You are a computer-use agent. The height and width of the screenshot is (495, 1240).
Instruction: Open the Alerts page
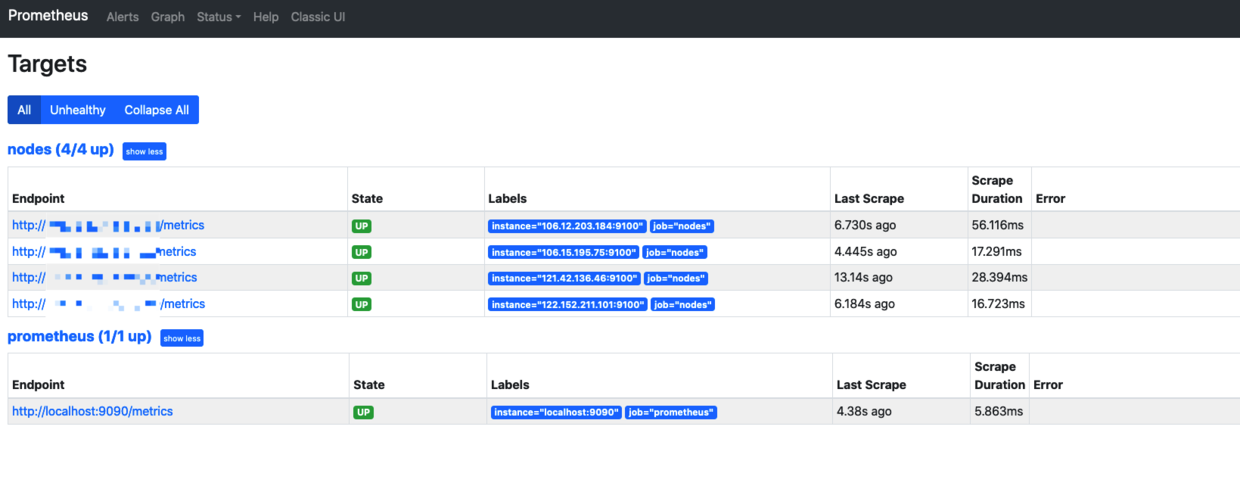point(122,17)
